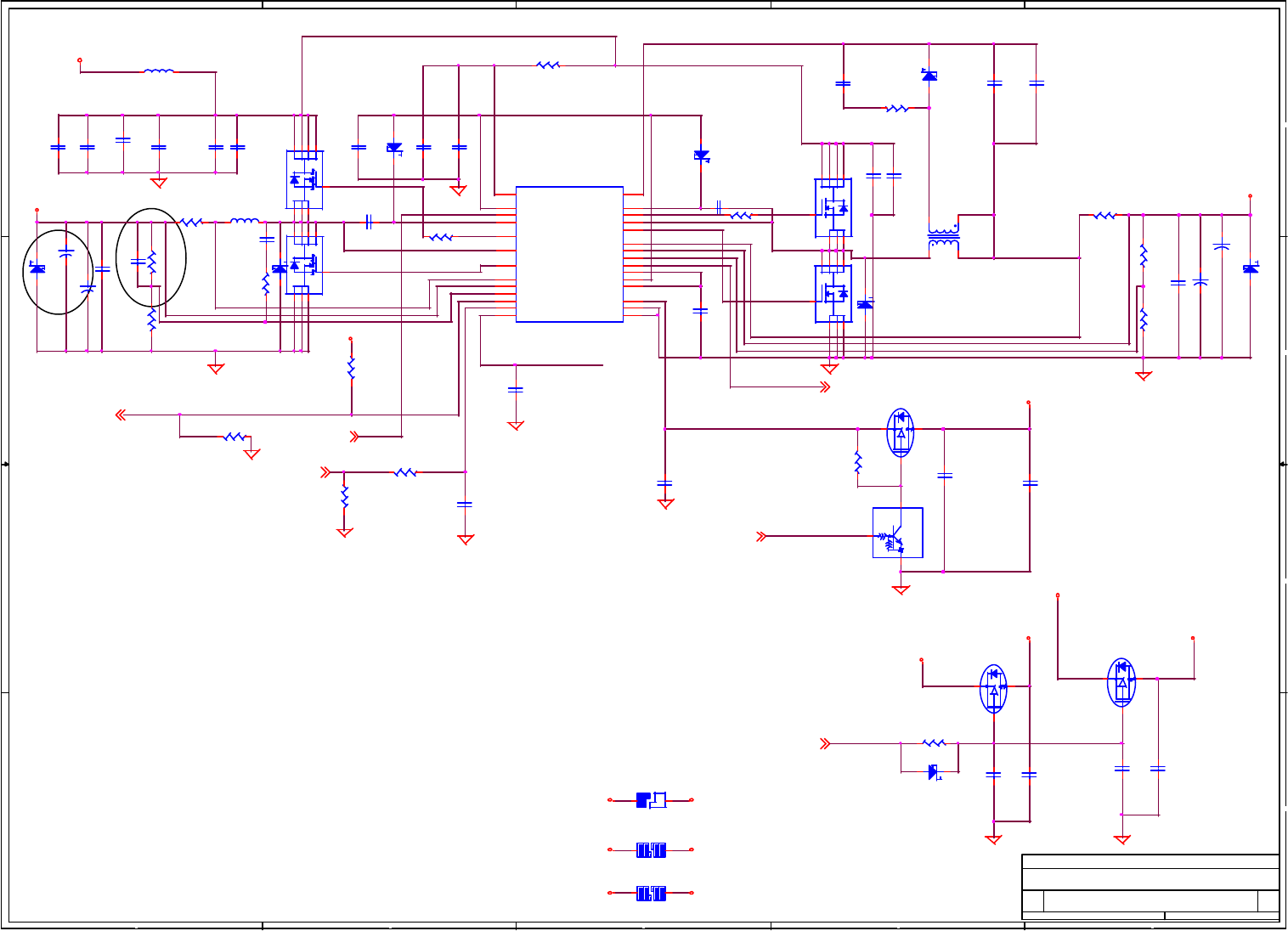This screenshot has width=1288, height=931.
Task: Click the transformer symbol right of the MOSFET pair
Action: point(943,241)
